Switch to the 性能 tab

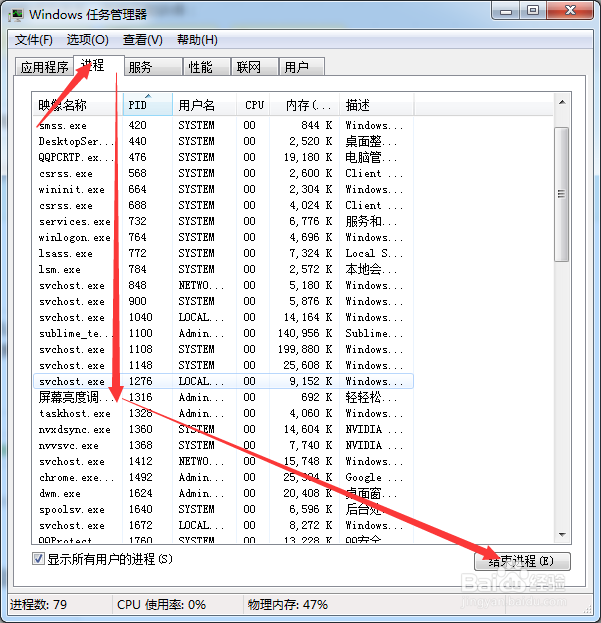point(207,67)
